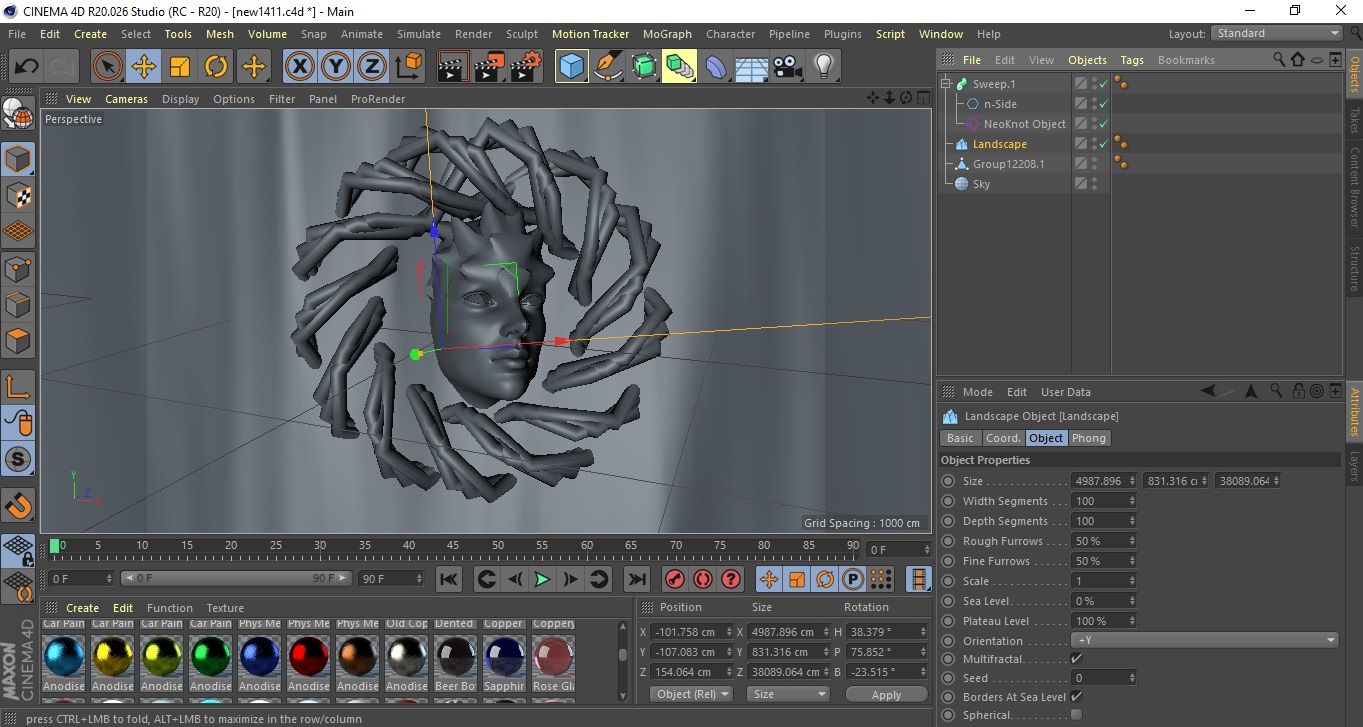
Task: Open the Camera object icon
Action: click(788, 67)
